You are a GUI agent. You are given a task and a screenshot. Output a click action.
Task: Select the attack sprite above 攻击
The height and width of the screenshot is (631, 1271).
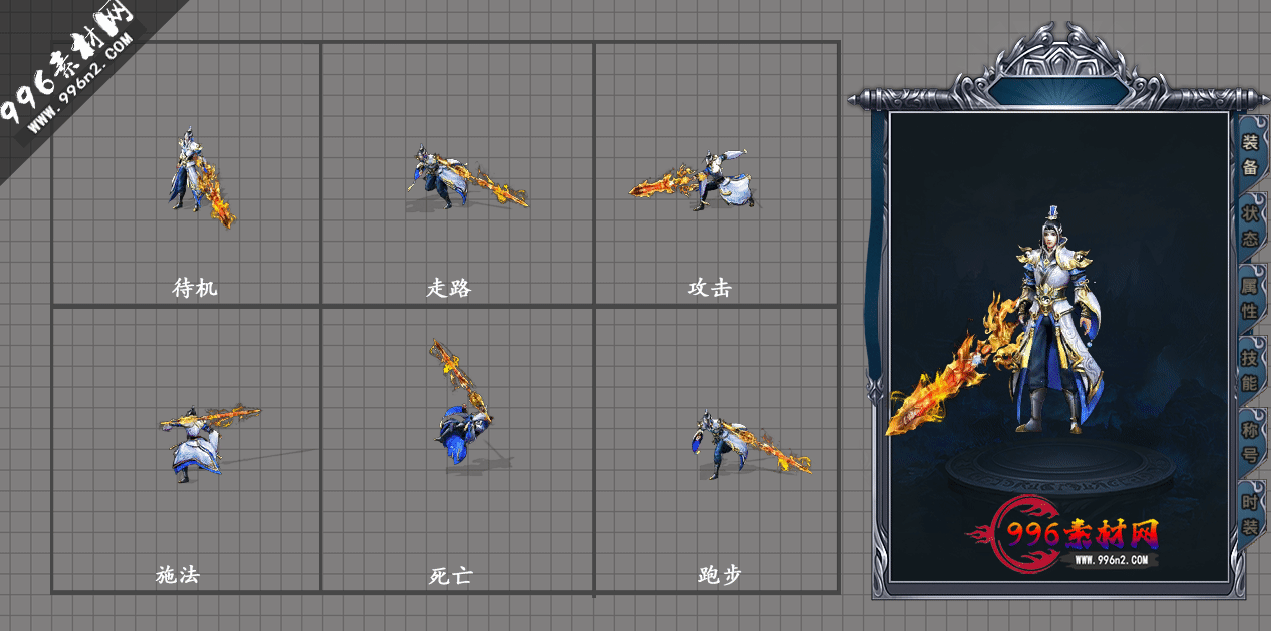click(x=693, y=180)
